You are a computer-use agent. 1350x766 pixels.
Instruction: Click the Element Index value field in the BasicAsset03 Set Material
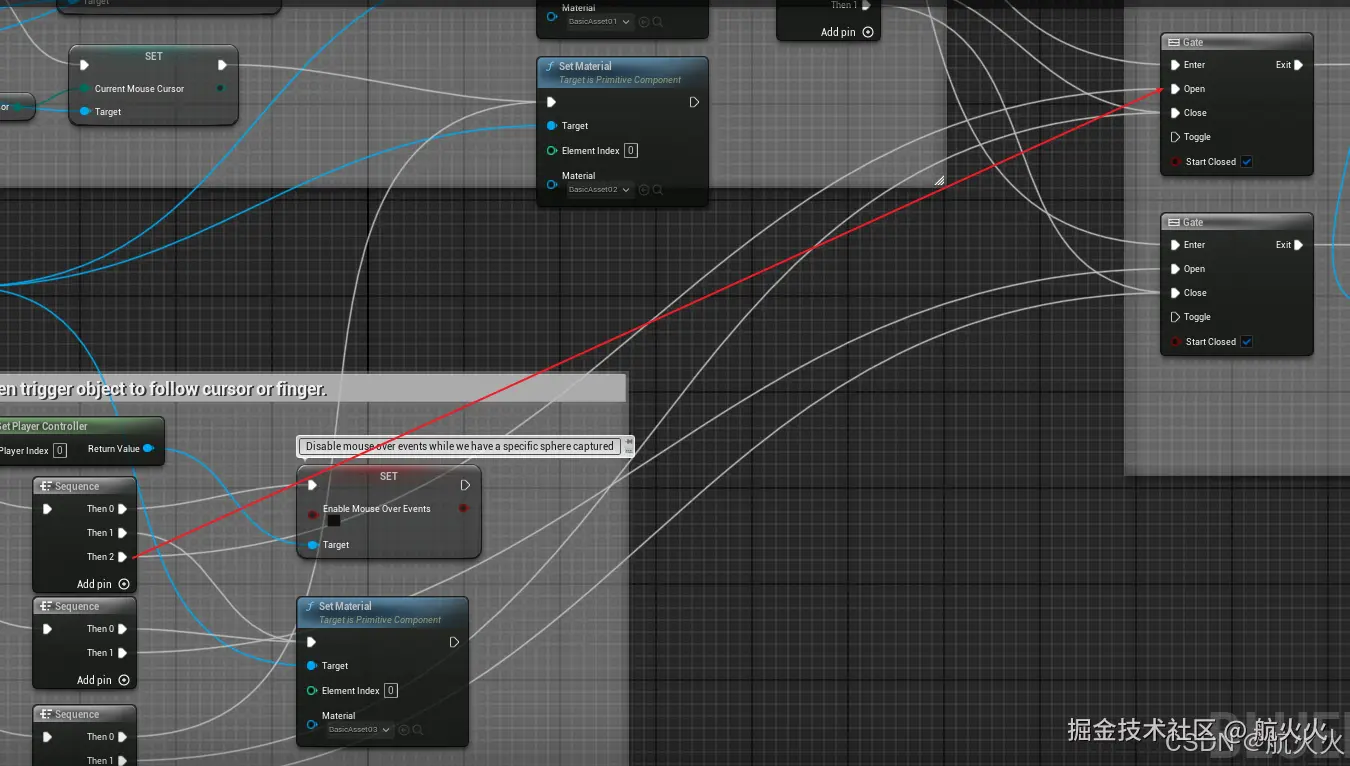click(x=391, y=691)
